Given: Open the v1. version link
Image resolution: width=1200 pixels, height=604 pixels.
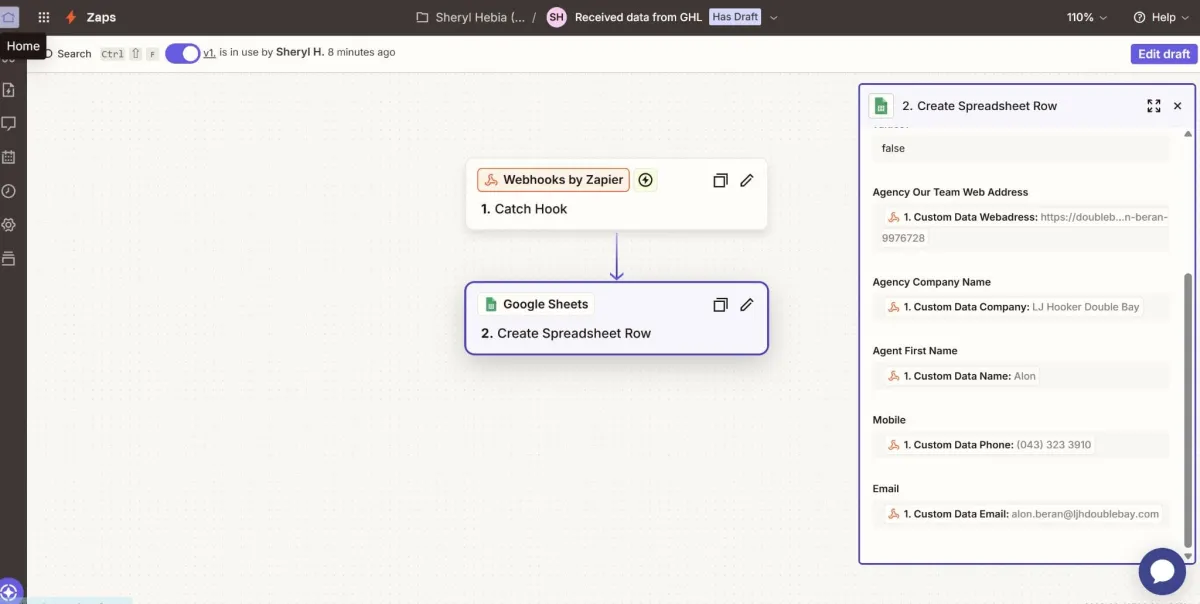Looking at the screenshot, I should point(210,52).
